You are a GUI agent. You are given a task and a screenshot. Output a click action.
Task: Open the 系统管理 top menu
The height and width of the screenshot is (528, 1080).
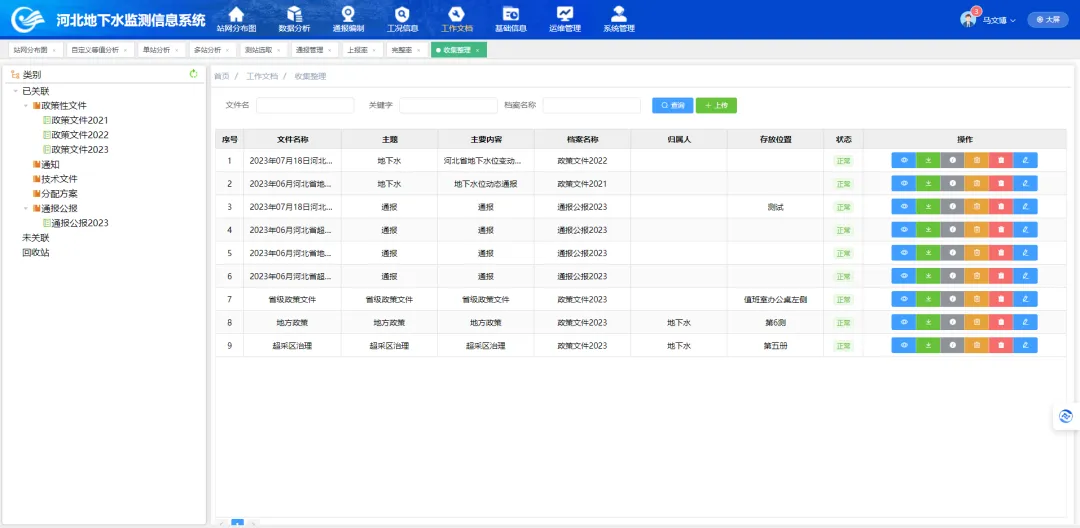(x=619, y=18)
